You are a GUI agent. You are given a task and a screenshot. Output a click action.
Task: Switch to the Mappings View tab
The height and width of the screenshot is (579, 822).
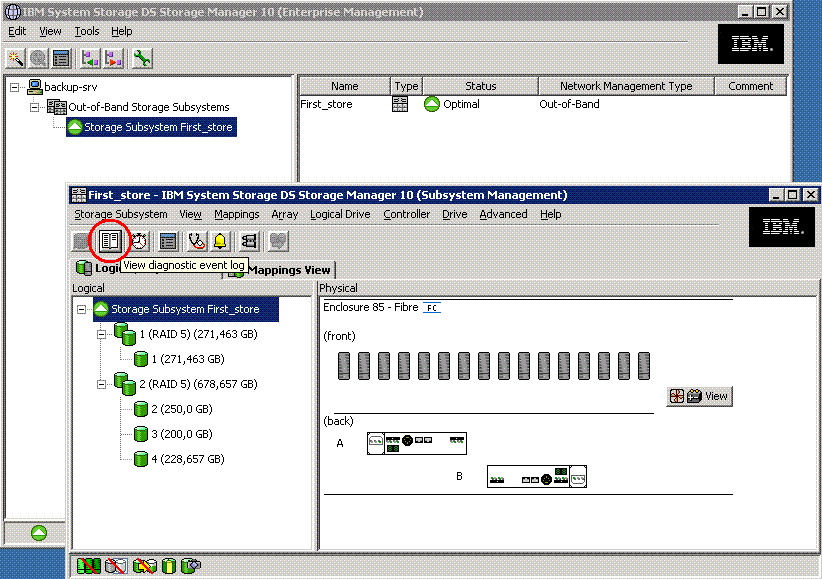(288, 270)
